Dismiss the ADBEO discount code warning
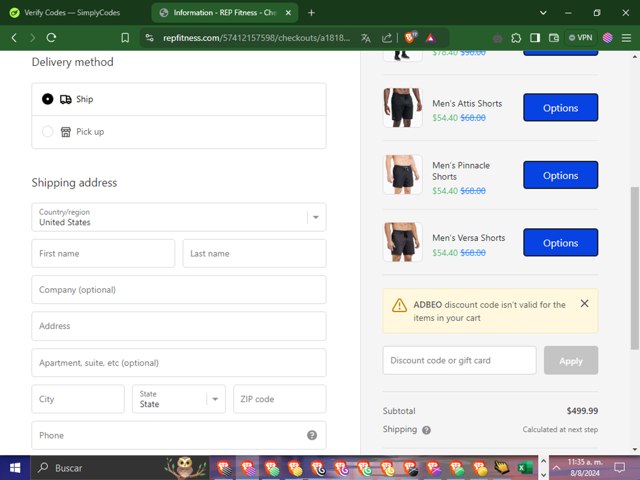640x480 pixels. tap(584, 304)
